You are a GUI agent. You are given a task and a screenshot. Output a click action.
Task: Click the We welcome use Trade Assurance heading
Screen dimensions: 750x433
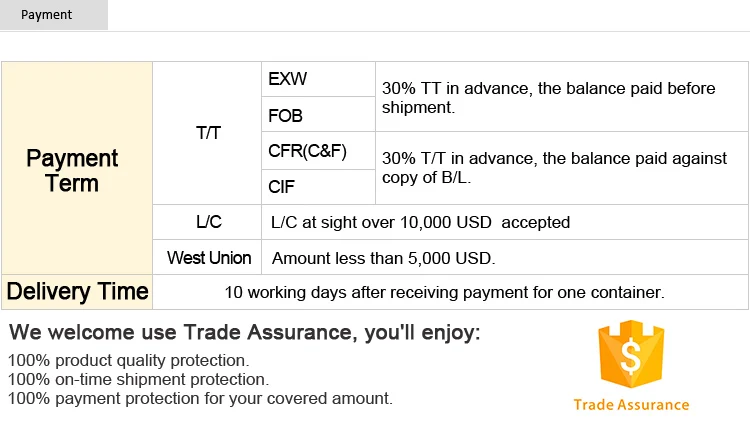(244, 333)
